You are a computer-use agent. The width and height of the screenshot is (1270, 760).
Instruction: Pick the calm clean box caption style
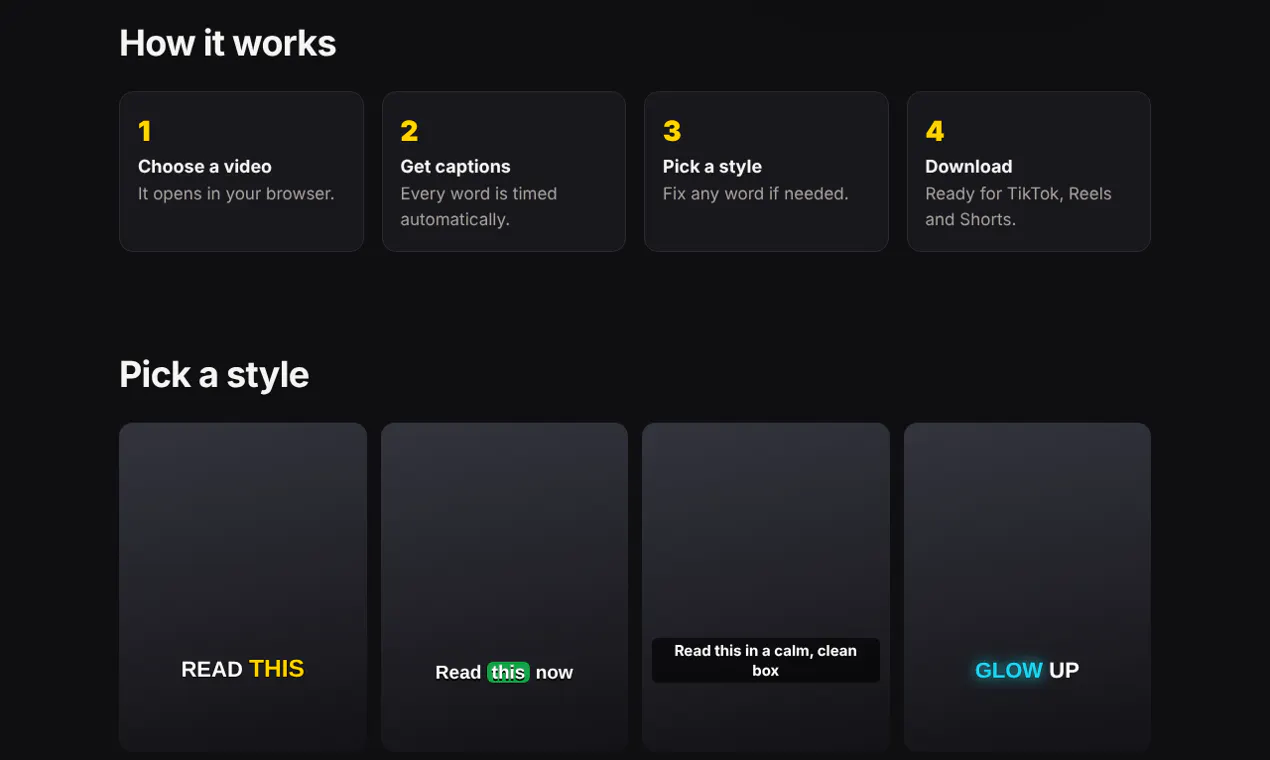point(766,587)
